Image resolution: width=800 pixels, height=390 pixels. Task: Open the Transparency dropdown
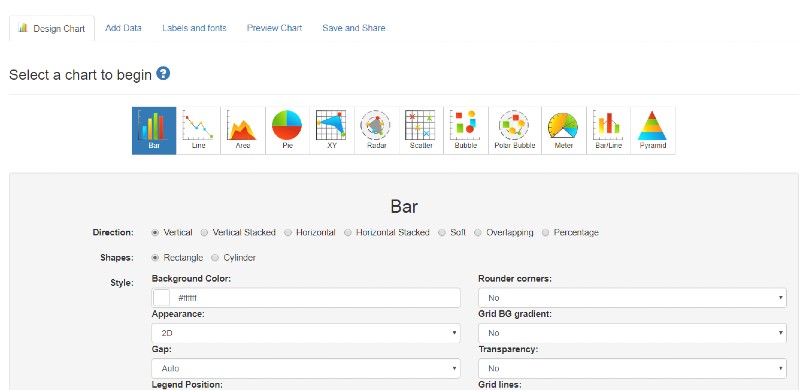click(x=633, y=368)
